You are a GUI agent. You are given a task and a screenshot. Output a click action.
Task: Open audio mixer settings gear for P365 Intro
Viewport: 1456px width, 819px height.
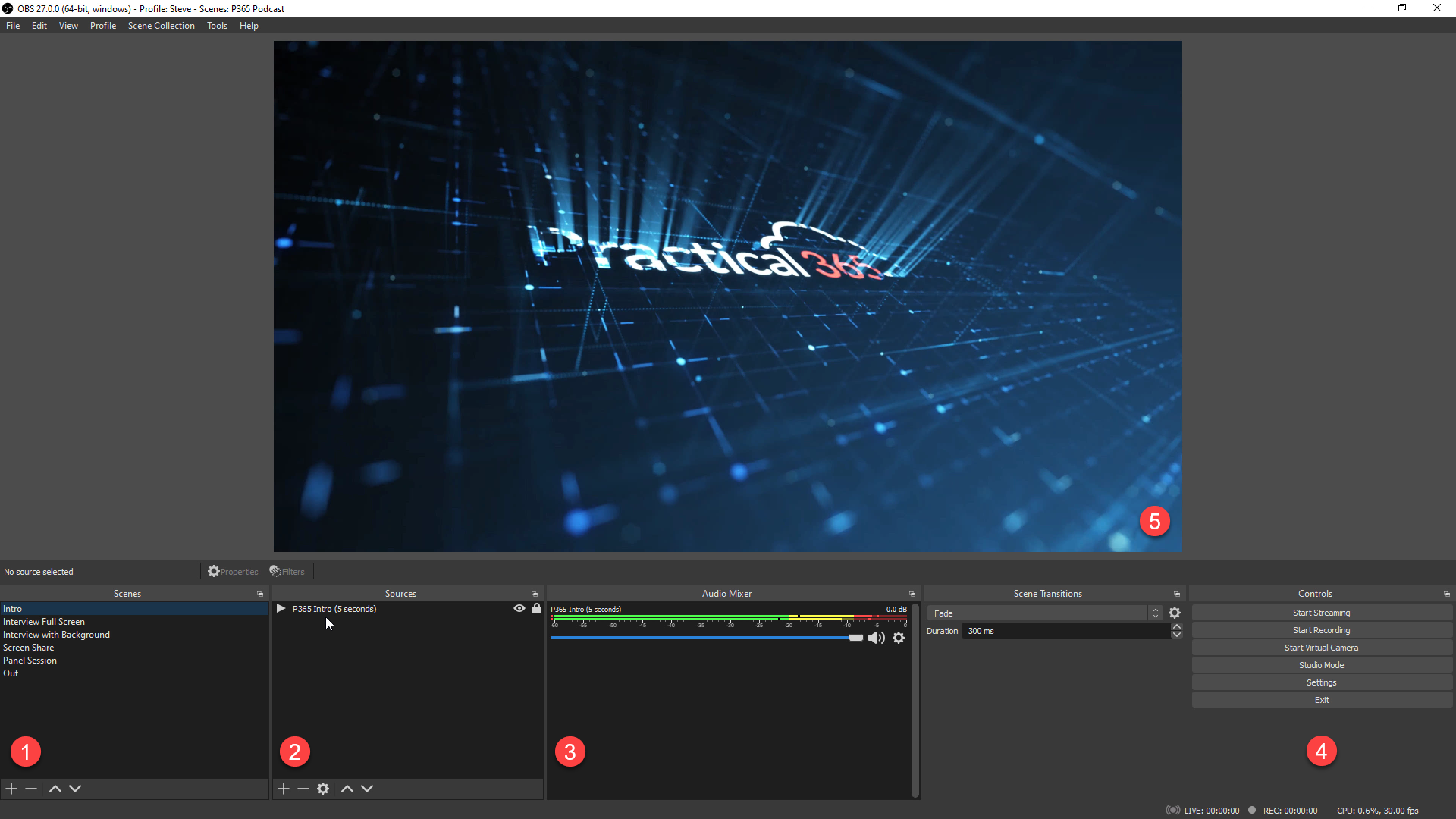899,638
